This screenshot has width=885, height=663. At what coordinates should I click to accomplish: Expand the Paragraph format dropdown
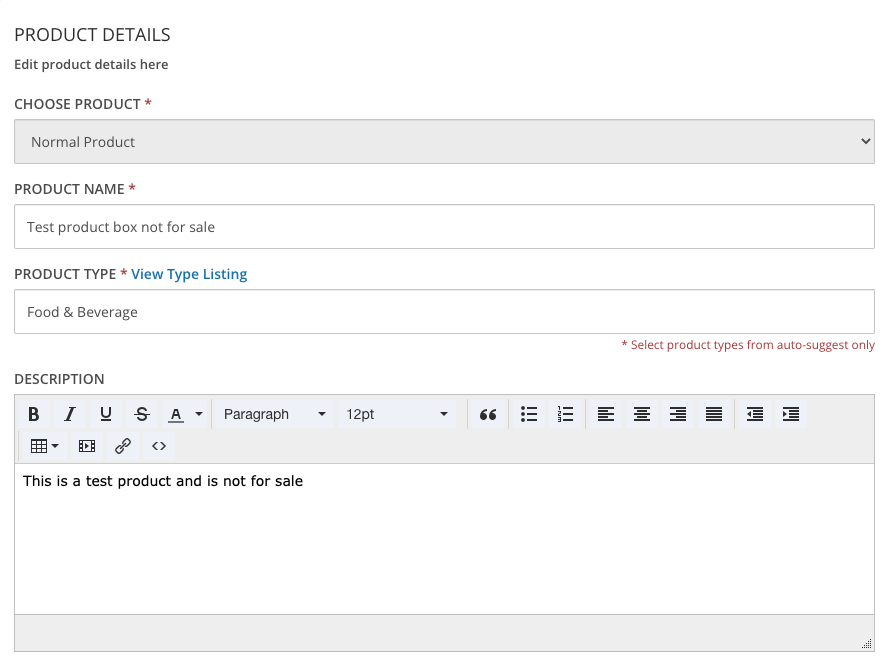point(274,414)
